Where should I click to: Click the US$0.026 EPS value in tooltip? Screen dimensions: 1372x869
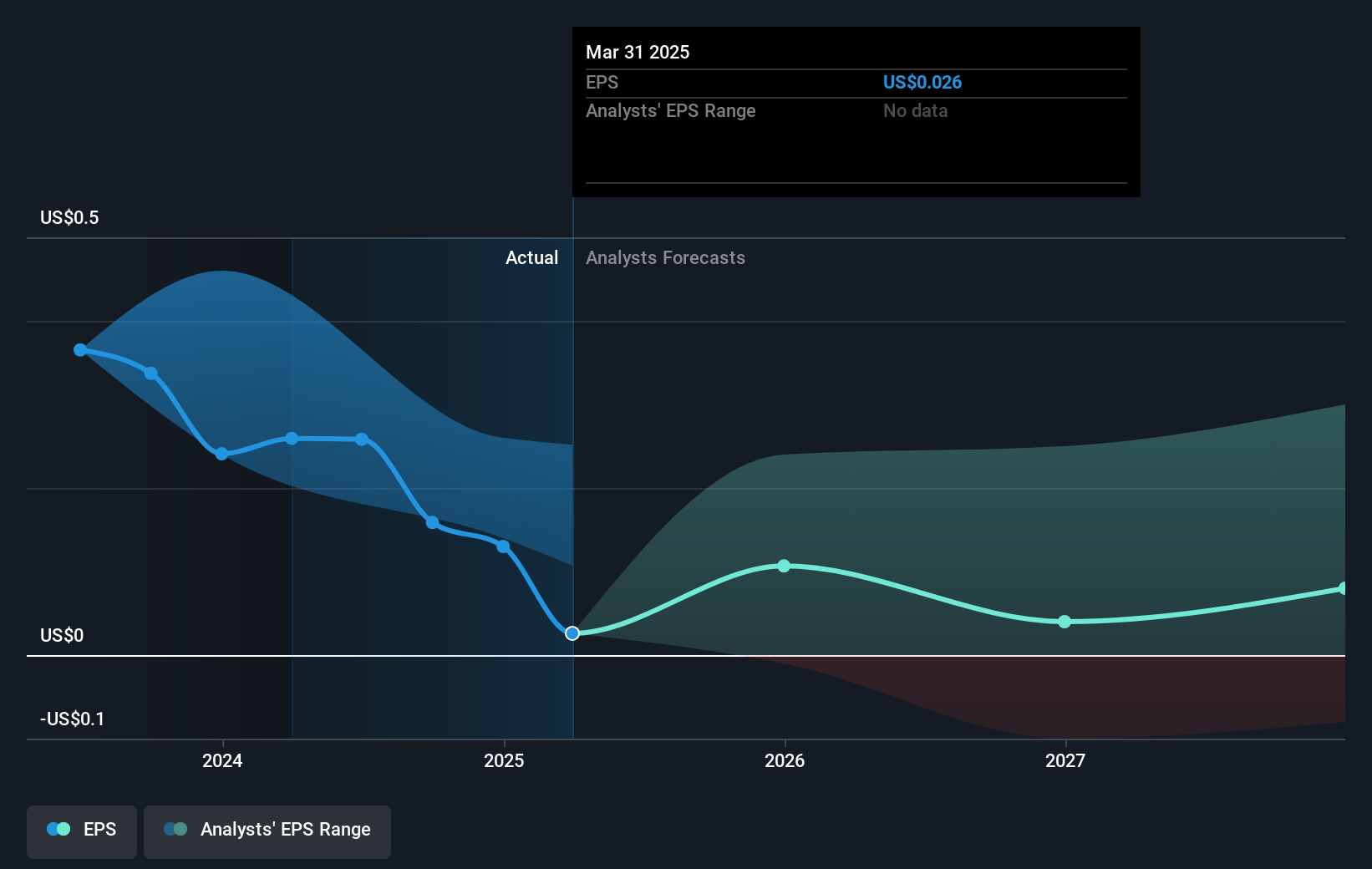pyautogui.click(x=922, y=82)
